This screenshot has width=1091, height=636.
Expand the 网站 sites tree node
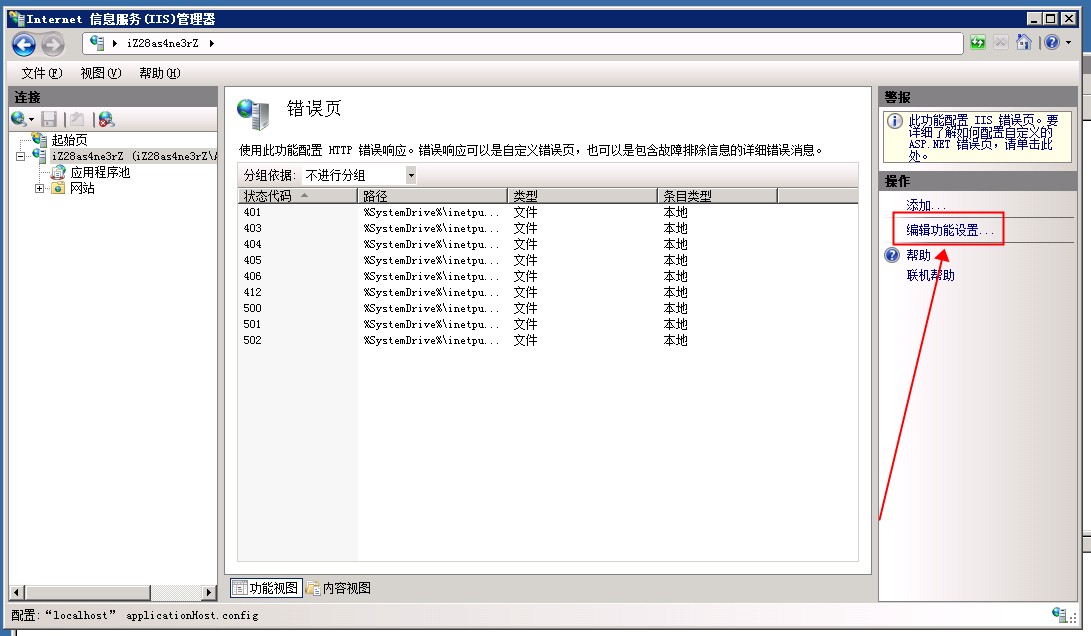click(40, 188)
